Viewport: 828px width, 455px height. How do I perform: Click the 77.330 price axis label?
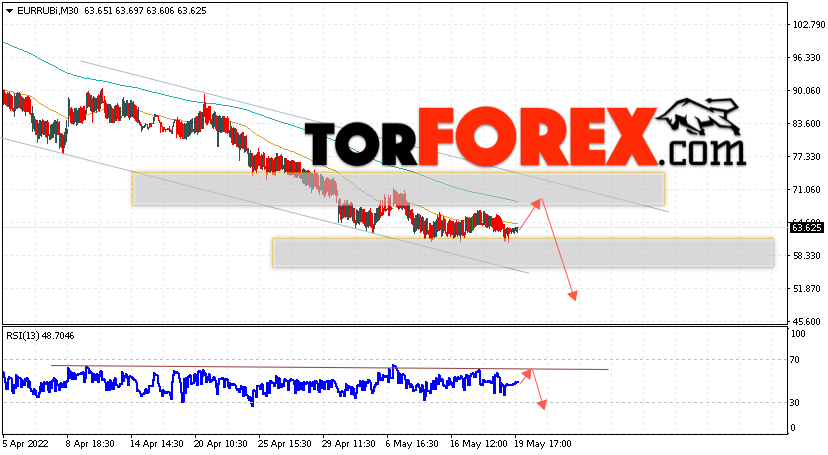pyautogui.click(x=806, y=157)
